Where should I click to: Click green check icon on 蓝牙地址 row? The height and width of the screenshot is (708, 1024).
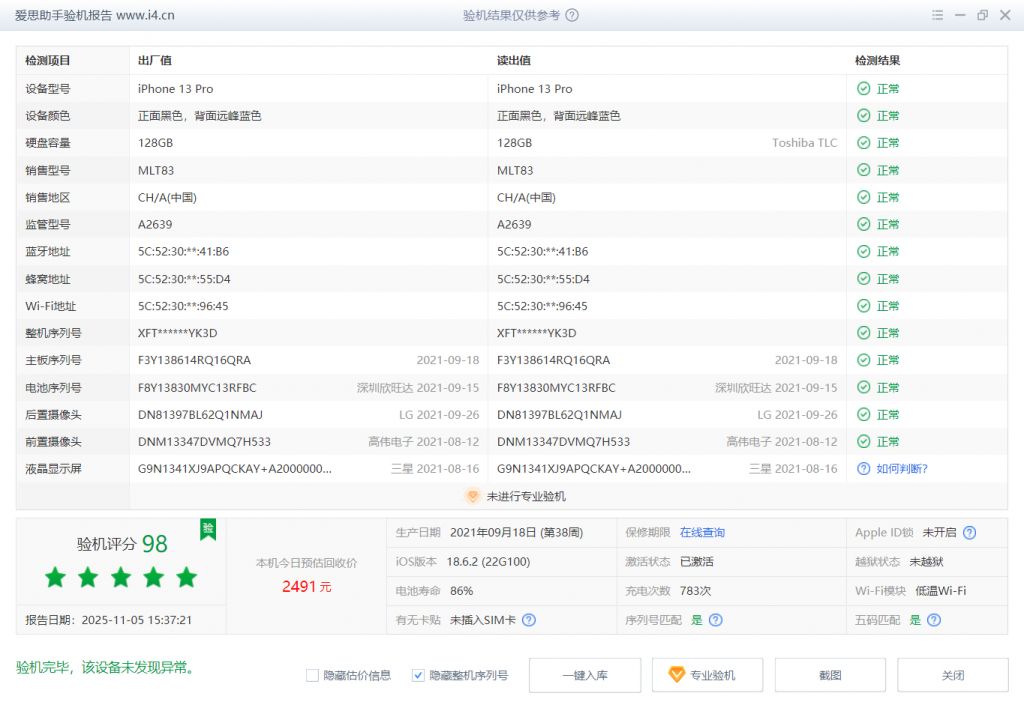(x=862, y=251)
